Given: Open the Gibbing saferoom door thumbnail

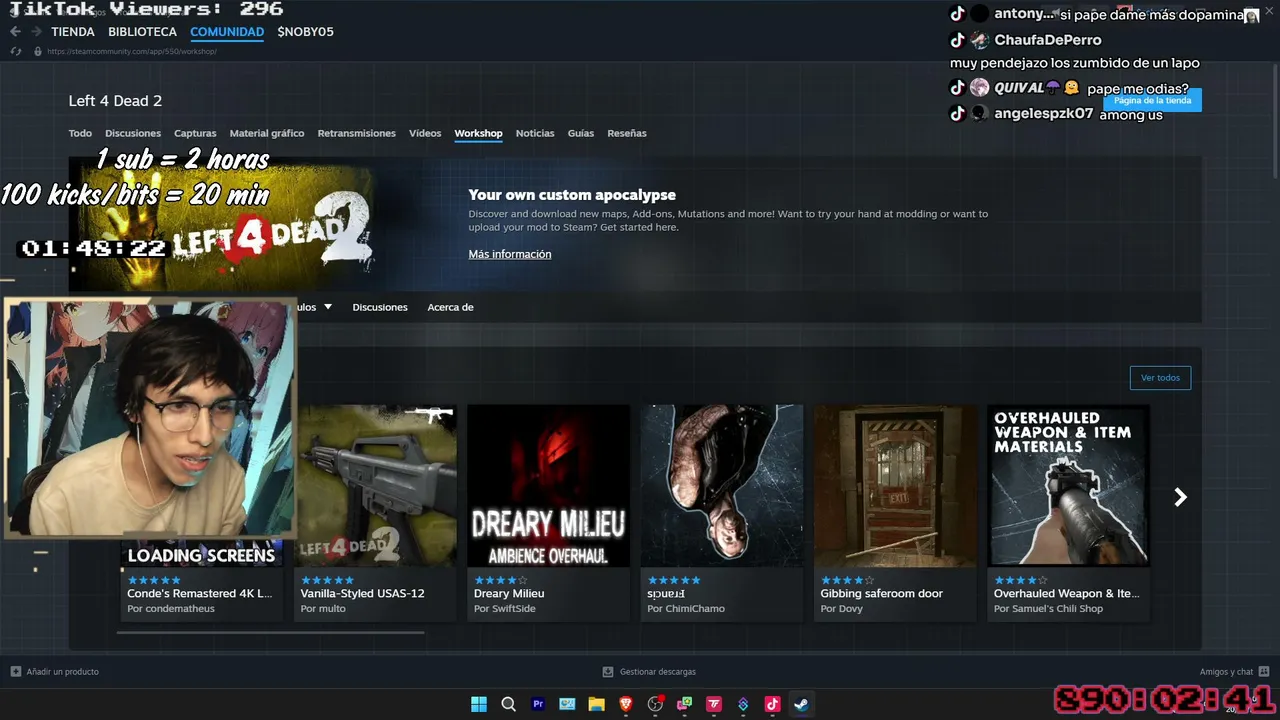Looking at the screenshot, I should click(x=895, y=486).
